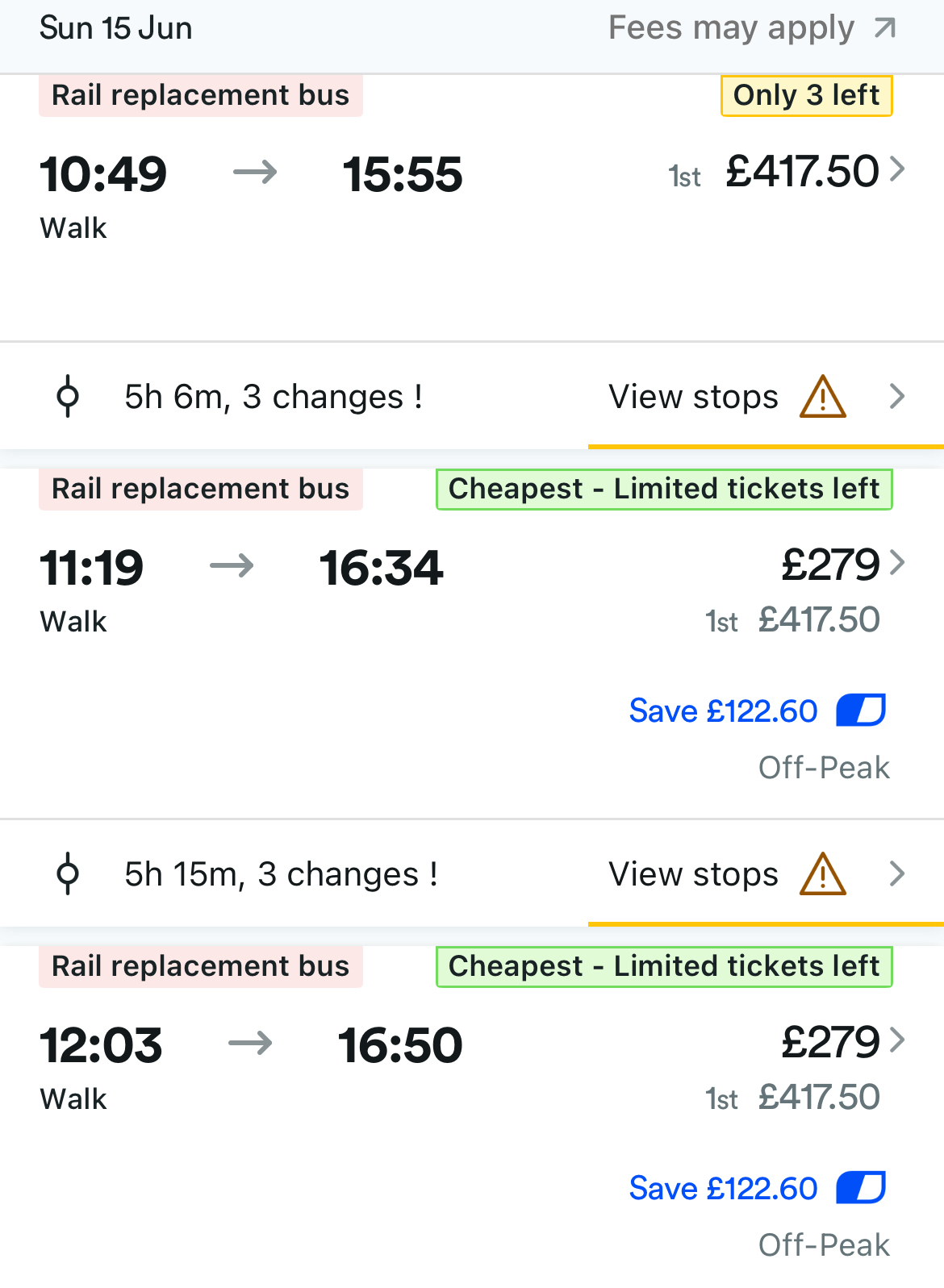Select the 11:19 to 16:34 journey
The height and width of the screenshot is (1288, 944).
241,568
